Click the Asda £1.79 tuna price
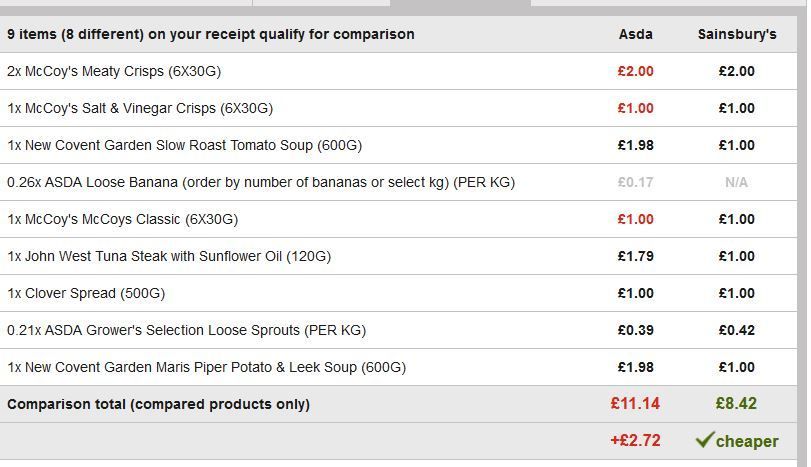Viewport: 811px width, 467px height. tap(635, 256)
